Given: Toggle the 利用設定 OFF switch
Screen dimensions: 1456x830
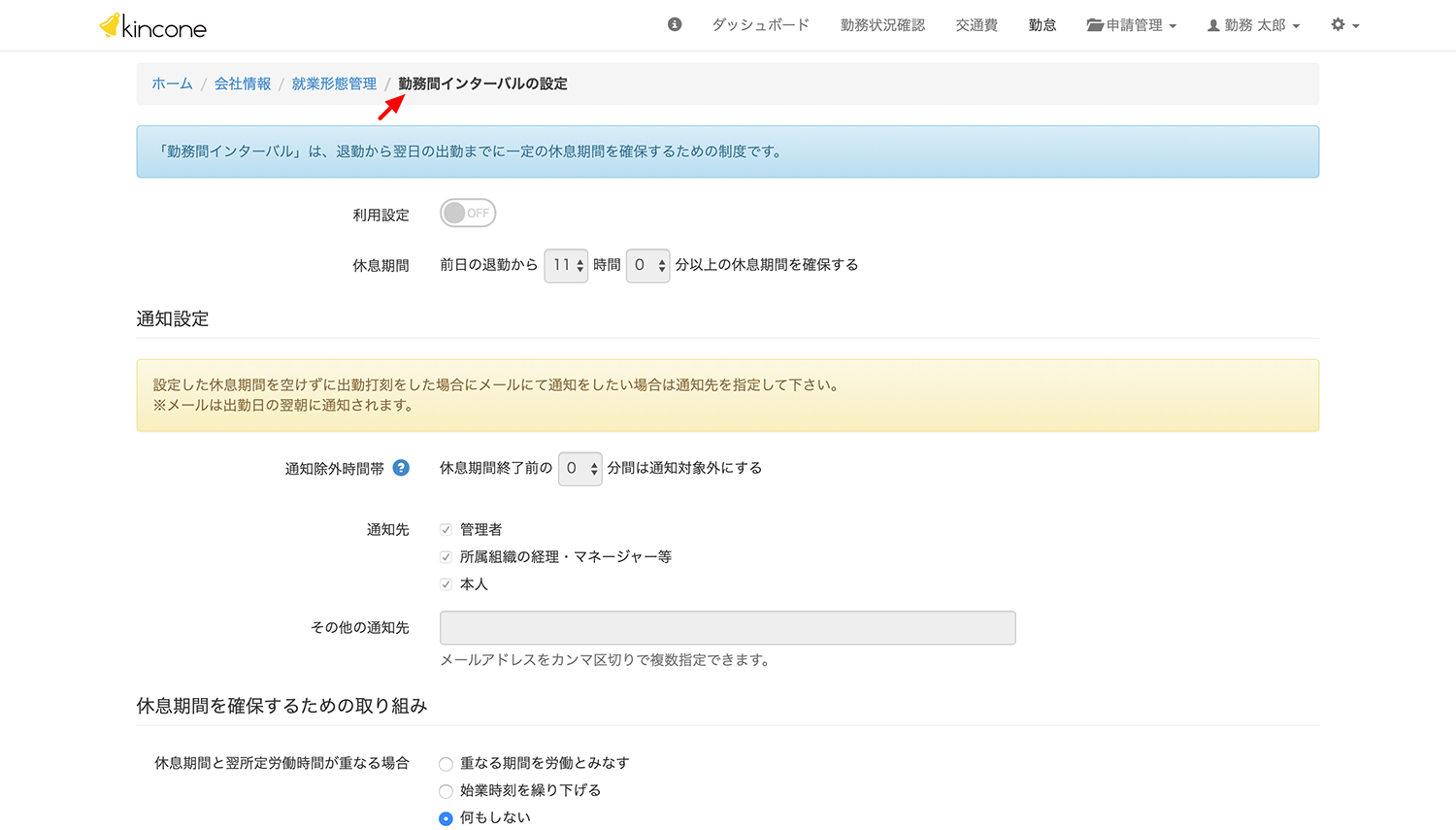Looking at the screenshot, I should click(468, 214).
